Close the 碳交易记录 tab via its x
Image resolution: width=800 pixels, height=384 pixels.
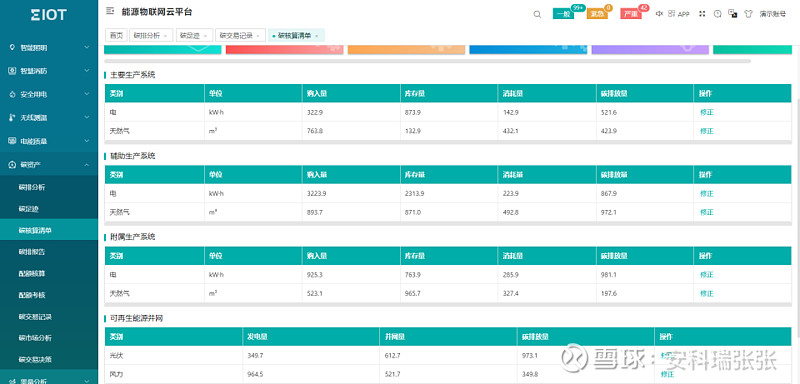click(x=258, y=36)
